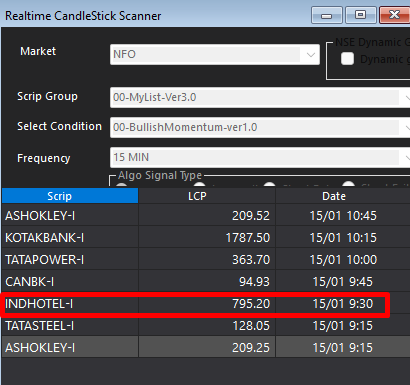
Task: Sort by the Date column header
Action: pyautogui.click(x=343, y=196)
